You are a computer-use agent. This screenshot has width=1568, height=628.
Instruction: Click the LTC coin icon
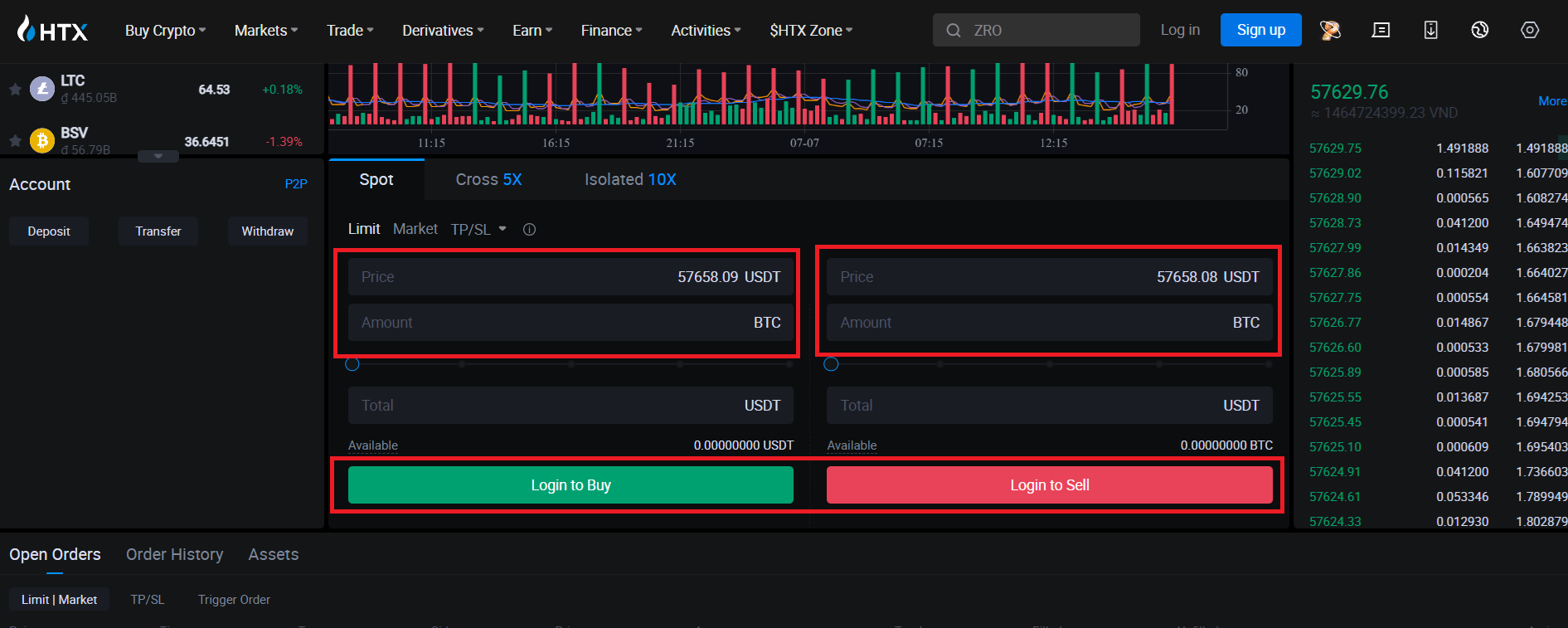(x=42, y=88)
